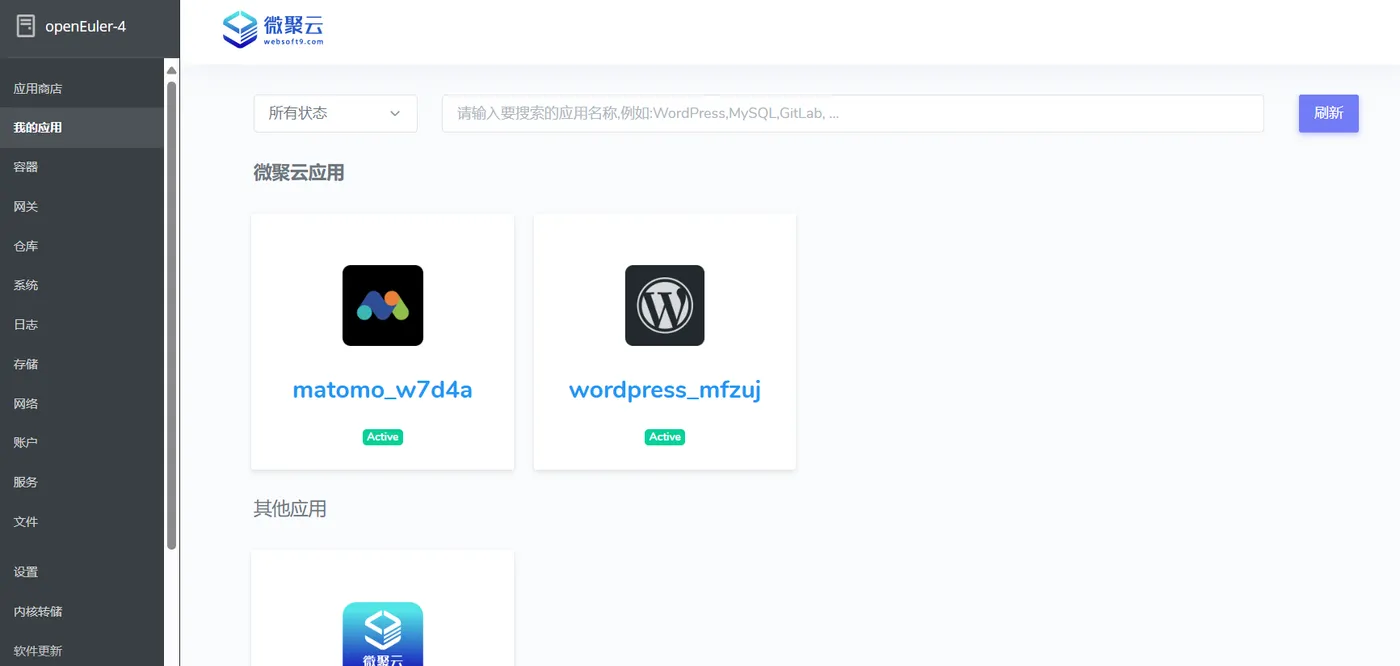Viewport: 1400px width, 666px height.
Task: Click the 微聚云应用 section heading
Action: tap(299, 172)
